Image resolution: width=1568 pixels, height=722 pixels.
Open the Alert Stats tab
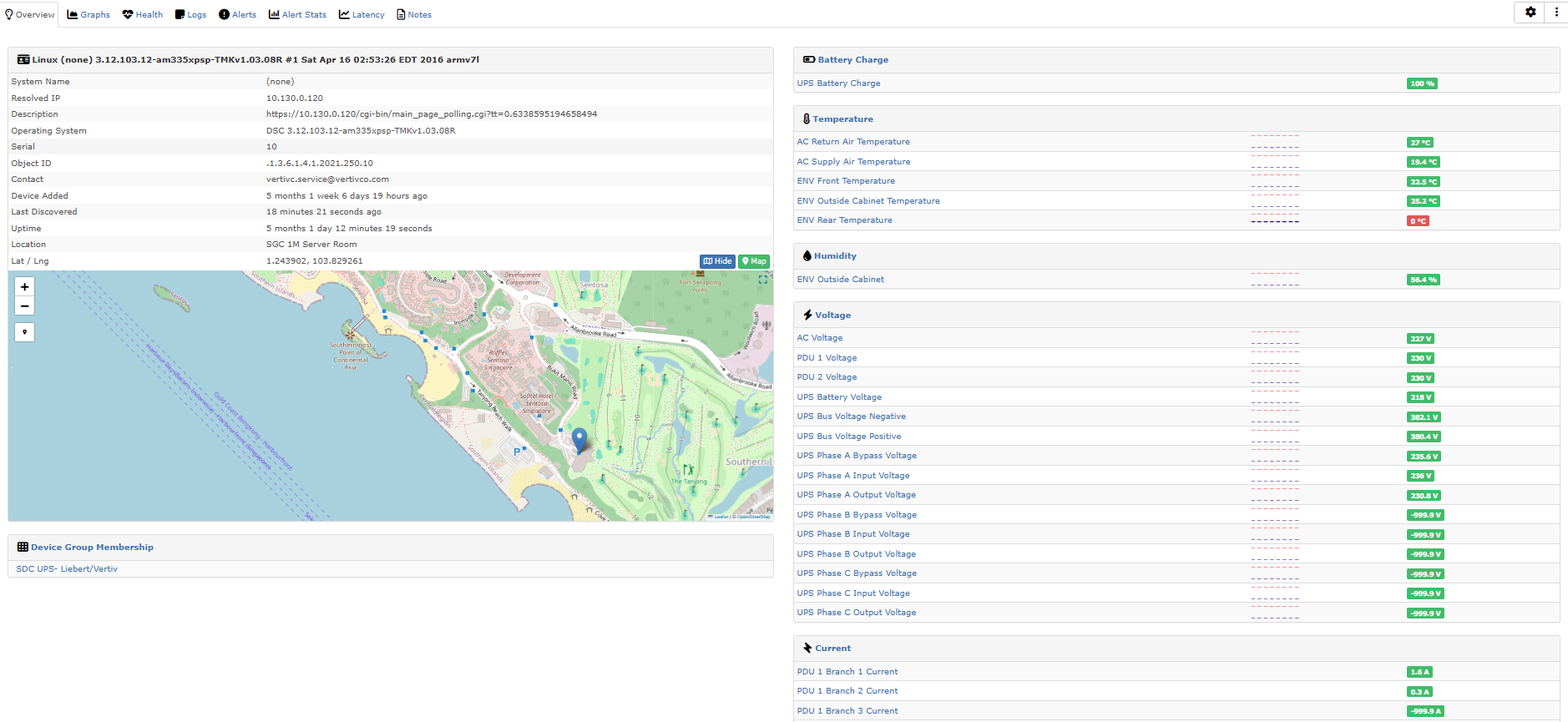(x=297, y=15)
